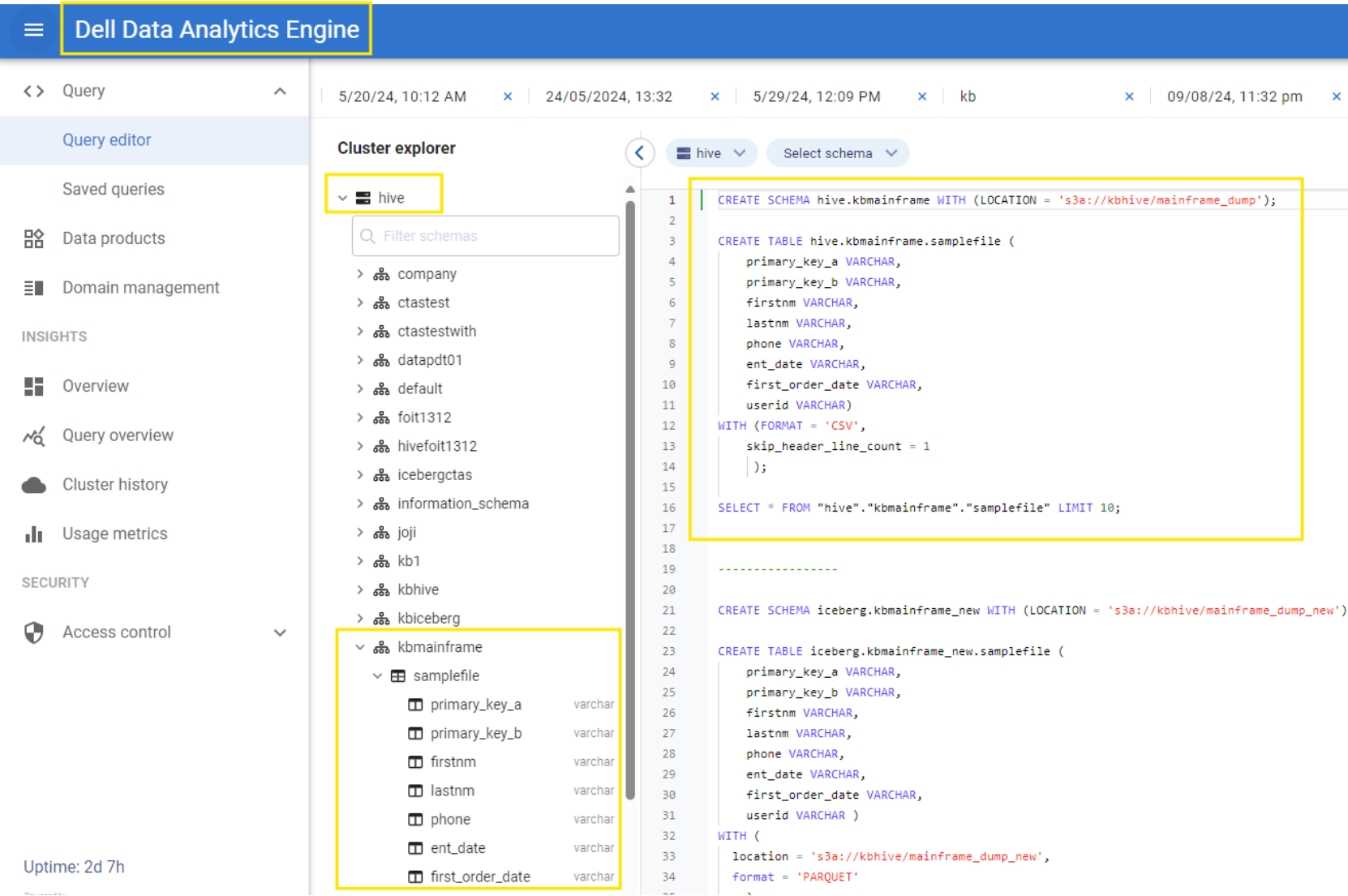Viewport: 1348px width, 896px height.
Task: Click the Domain management icon
Action: 33,288
